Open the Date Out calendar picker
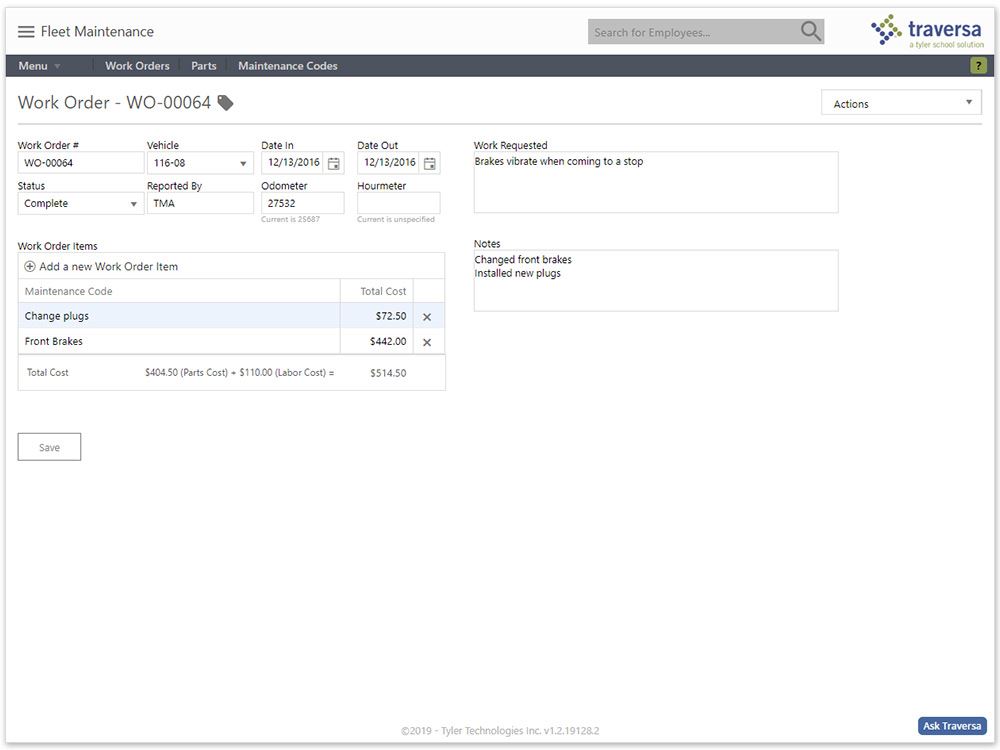 [430, 162]
